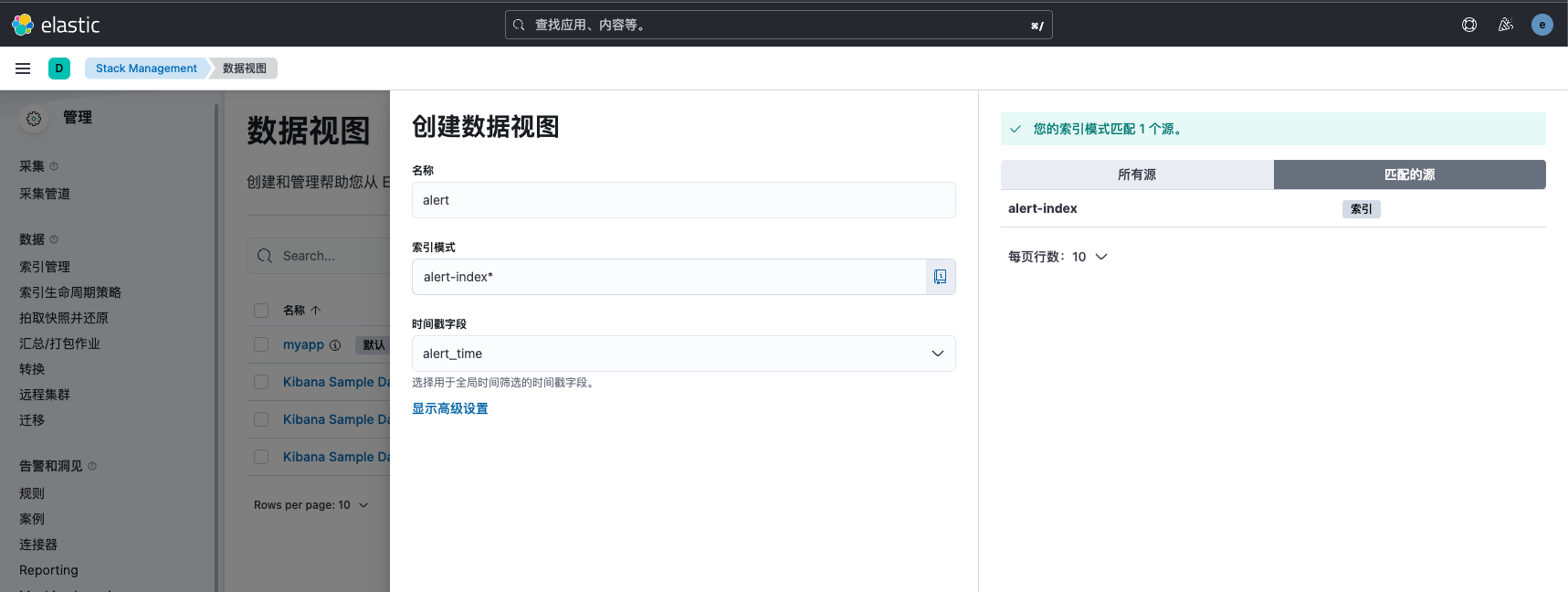Click the 索引模式 input field
The width and height of the screenshot is (1568, 592).
pos(669,277)
